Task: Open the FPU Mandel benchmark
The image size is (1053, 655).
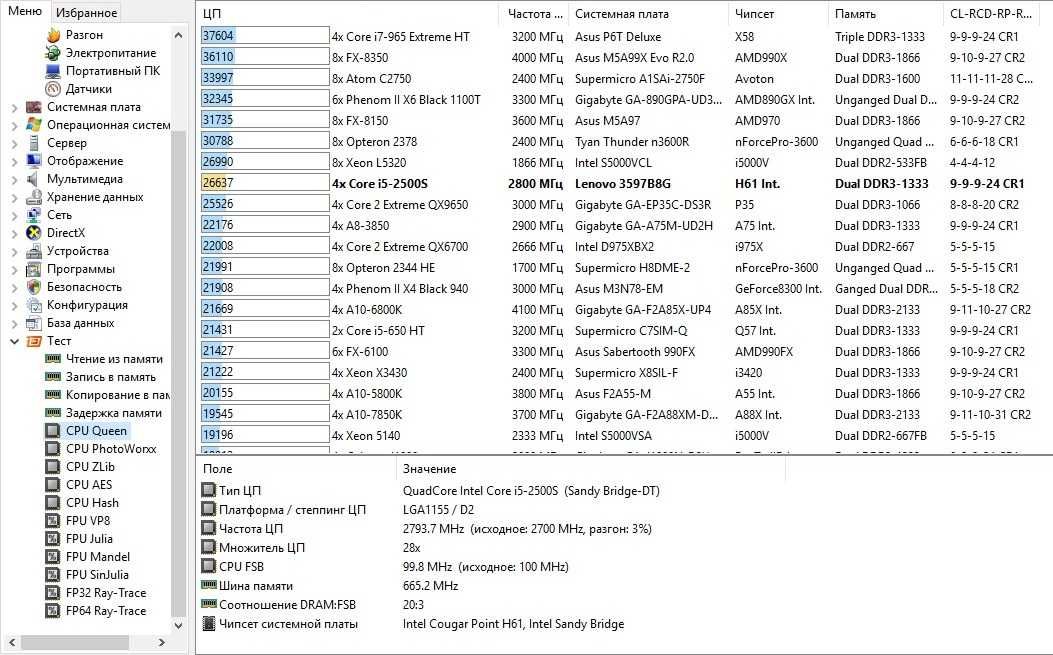Action: (x=98, y=557)
